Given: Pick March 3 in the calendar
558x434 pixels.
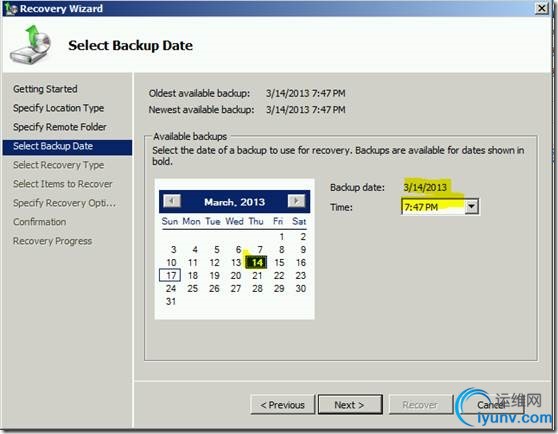Looking at the screenshot, I should pyautogui.click(x=173, y=249).
